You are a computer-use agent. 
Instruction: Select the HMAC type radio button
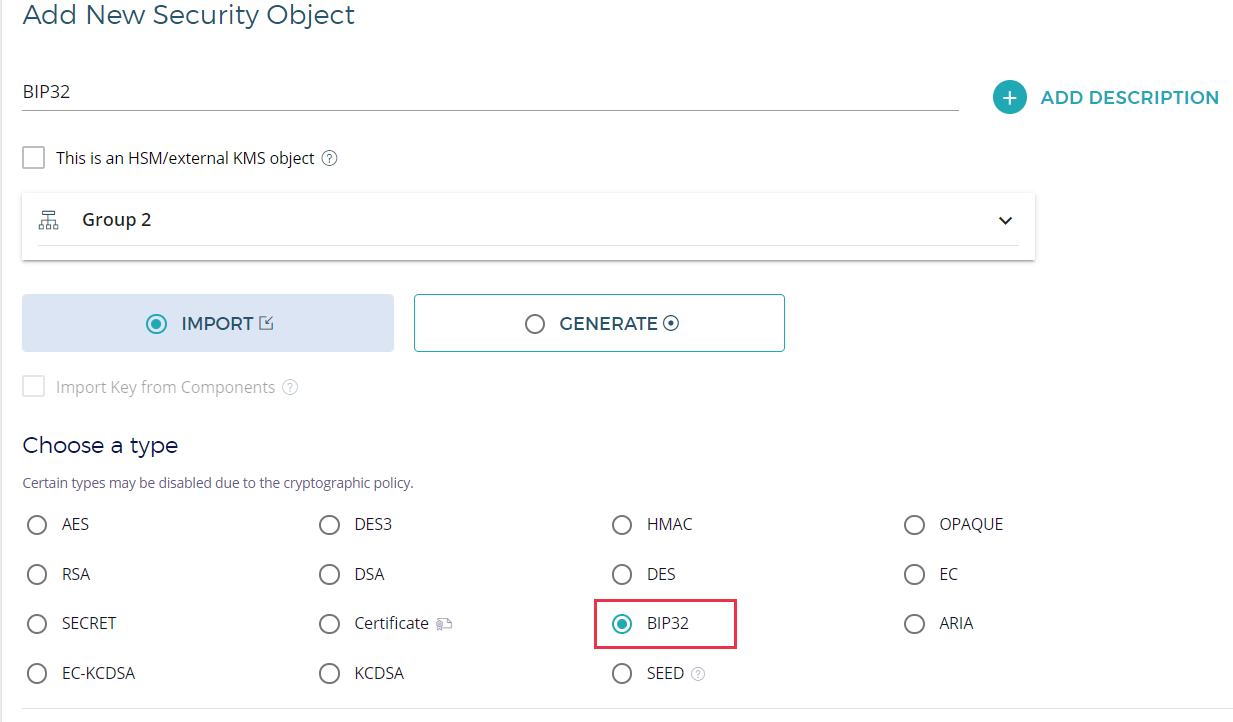[622, 525]
